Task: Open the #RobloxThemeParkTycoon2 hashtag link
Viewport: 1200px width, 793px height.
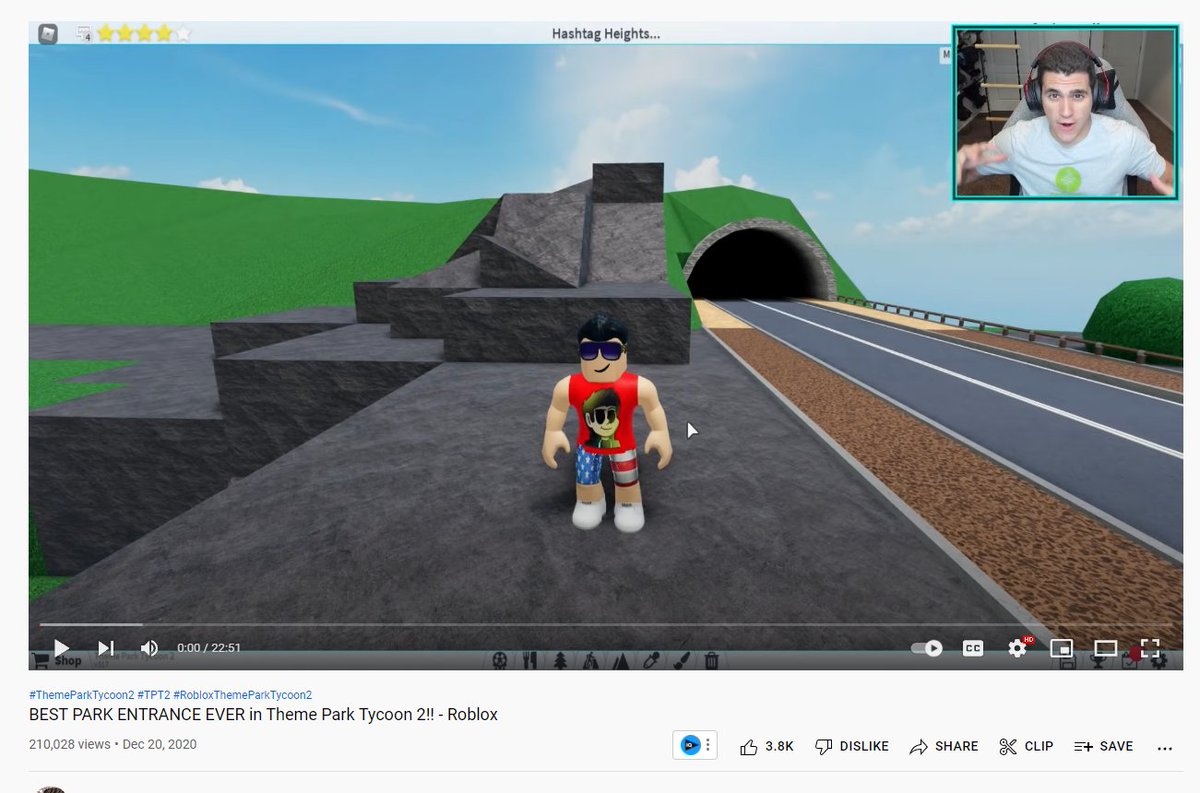Action: pyautogui.click(x=242, y=695)
